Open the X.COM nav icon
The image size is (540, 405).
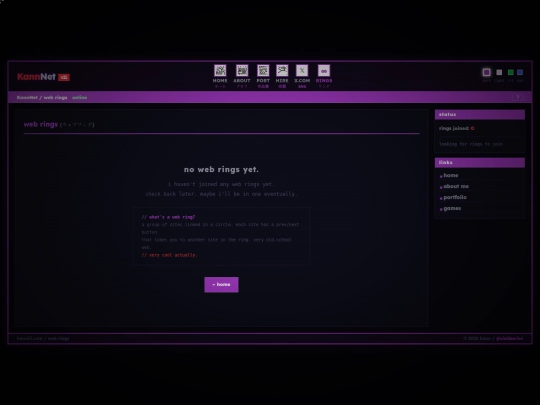pyautogui.click(x=302, y=76)
